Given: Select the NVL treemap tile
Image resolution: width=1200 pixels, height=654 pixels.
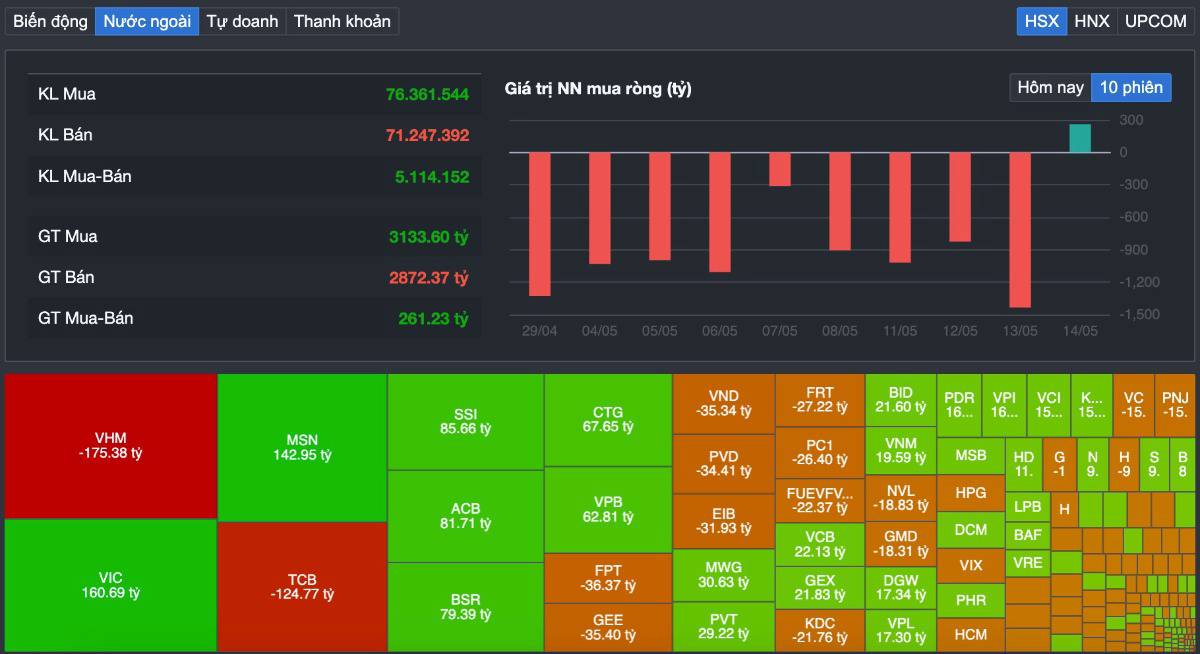Looking at the screenshot, I should [x=900, y=497].
